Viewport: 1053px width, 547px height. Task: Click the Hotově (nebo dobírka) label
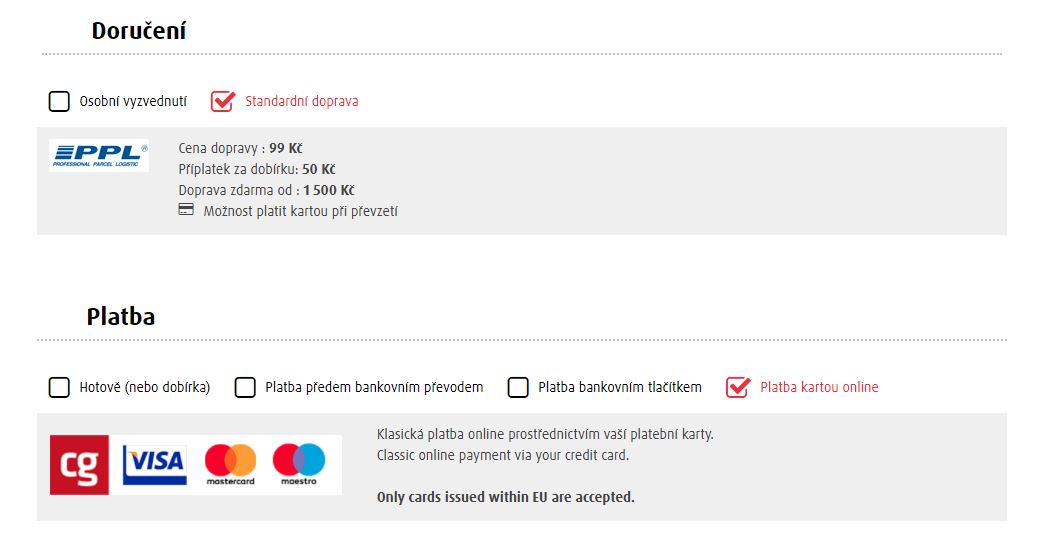(x=145, y=387)
